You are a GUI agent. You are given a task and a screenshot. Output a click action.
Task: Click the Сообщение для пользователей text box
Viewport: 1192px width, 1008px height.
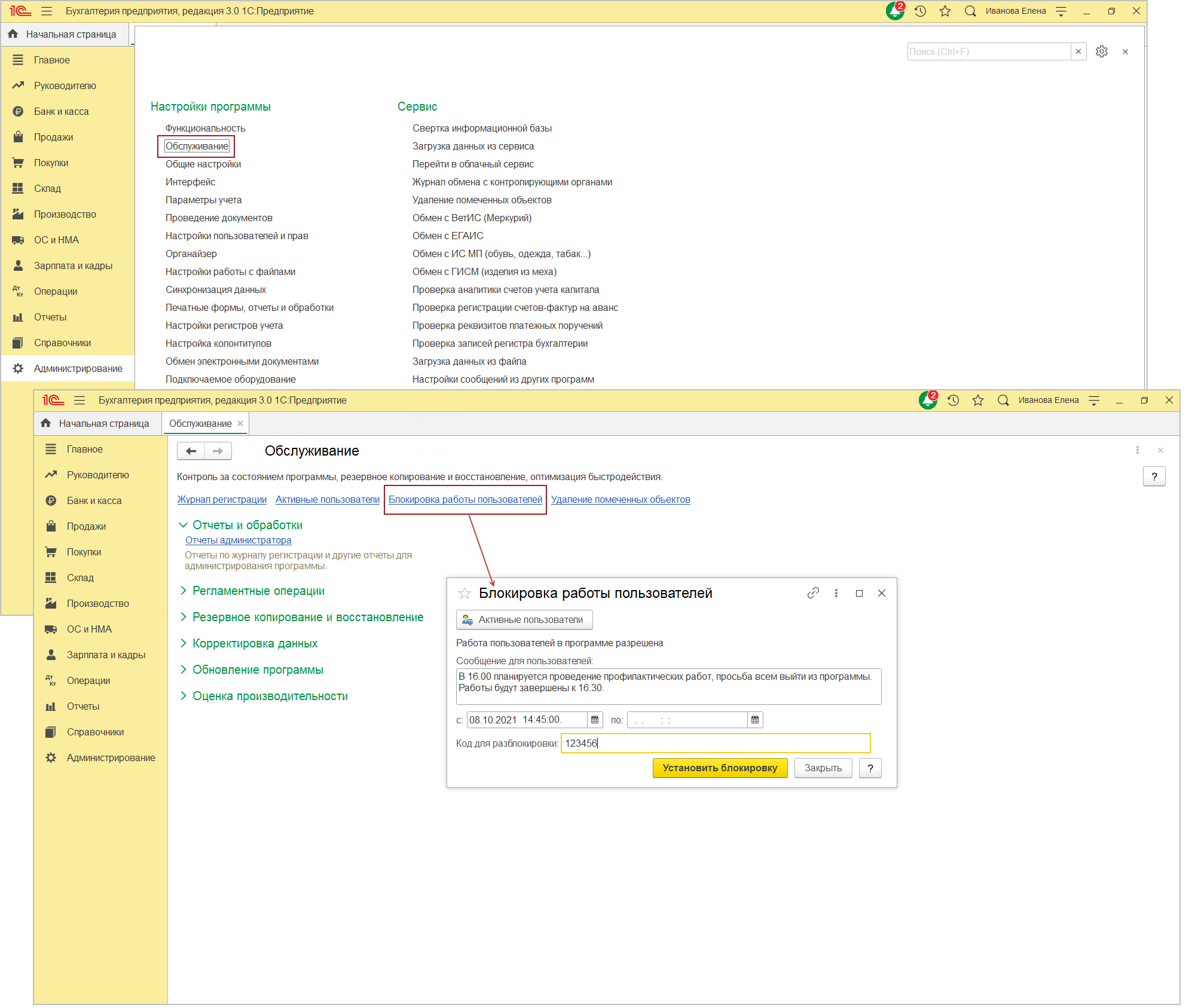click(668, 686)
